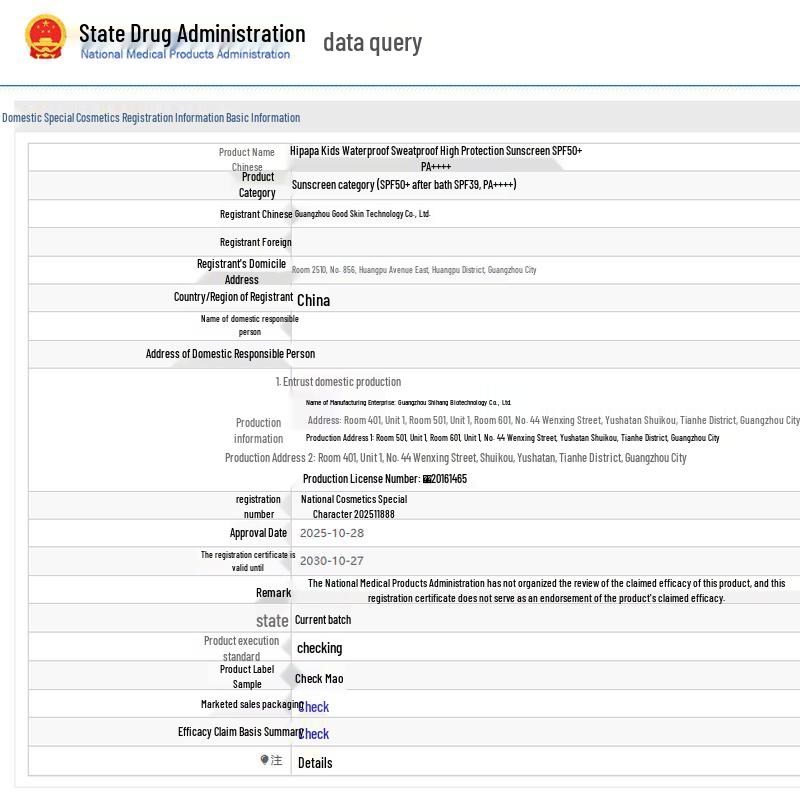Click the 'Country/Region of Registrant' label
Image resolution: width=800 pixels, height=800 pixels.
(x=233, y=297)
